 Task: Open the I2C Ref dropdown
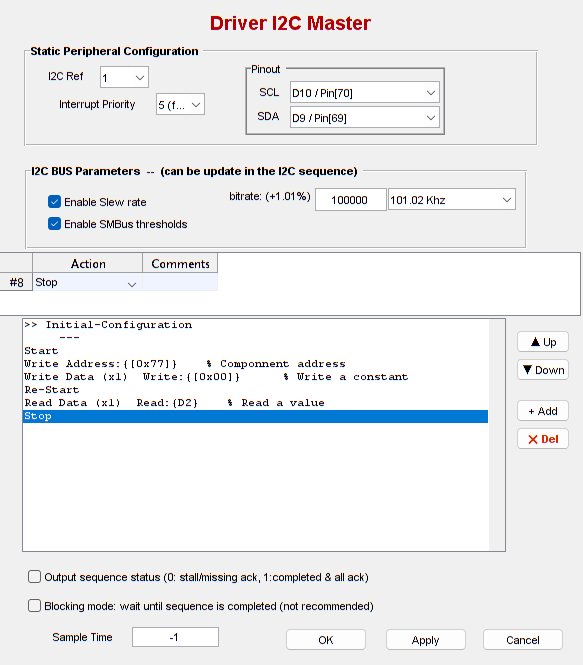124,77
